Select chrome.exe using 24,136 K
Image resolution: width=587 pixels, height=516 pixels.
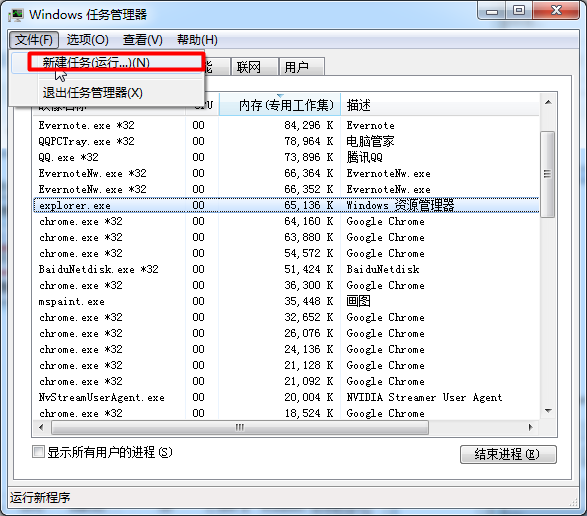click(x=286, y=349)
